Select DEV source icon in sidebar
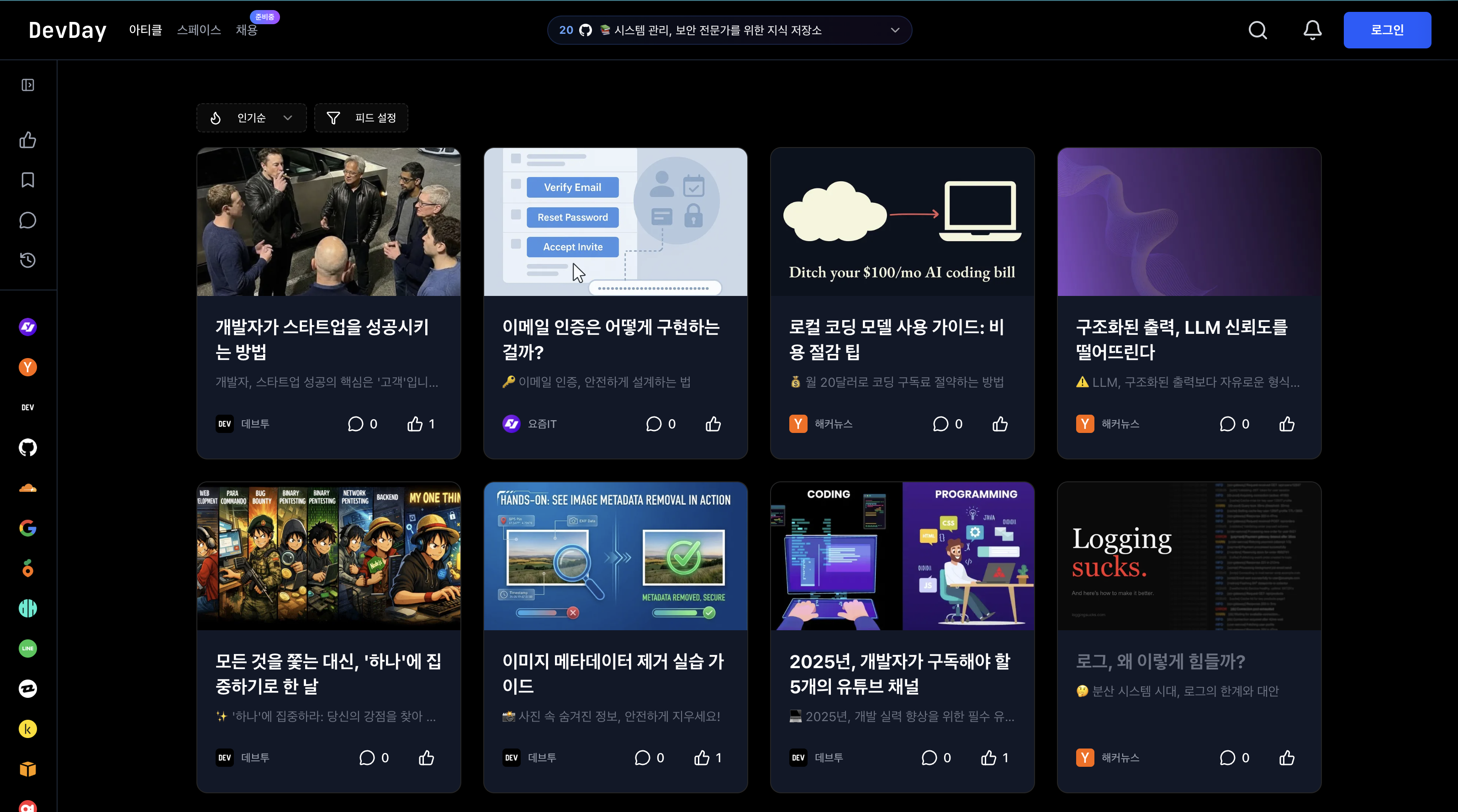This screenshot has height=812, width=1458. pyautogui.click(x=28, y=407)
